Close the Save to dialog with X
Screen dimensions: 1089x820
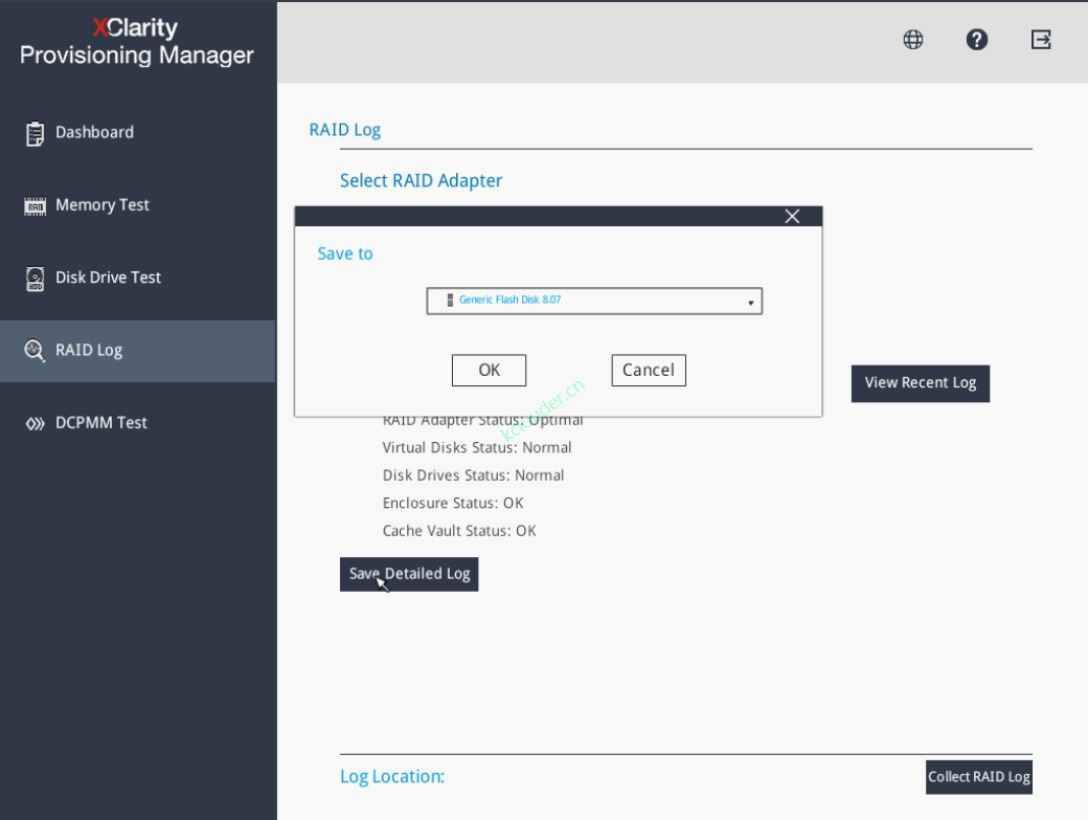[x=792, y=217]
